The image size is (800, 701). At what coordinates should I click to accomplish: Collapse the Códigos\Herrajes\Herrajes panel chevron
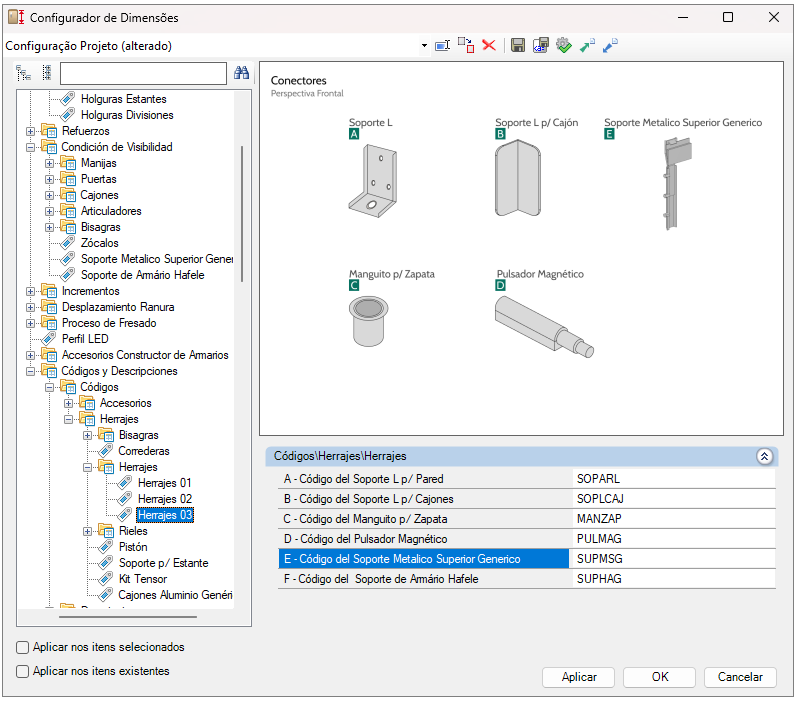(764, 457)
